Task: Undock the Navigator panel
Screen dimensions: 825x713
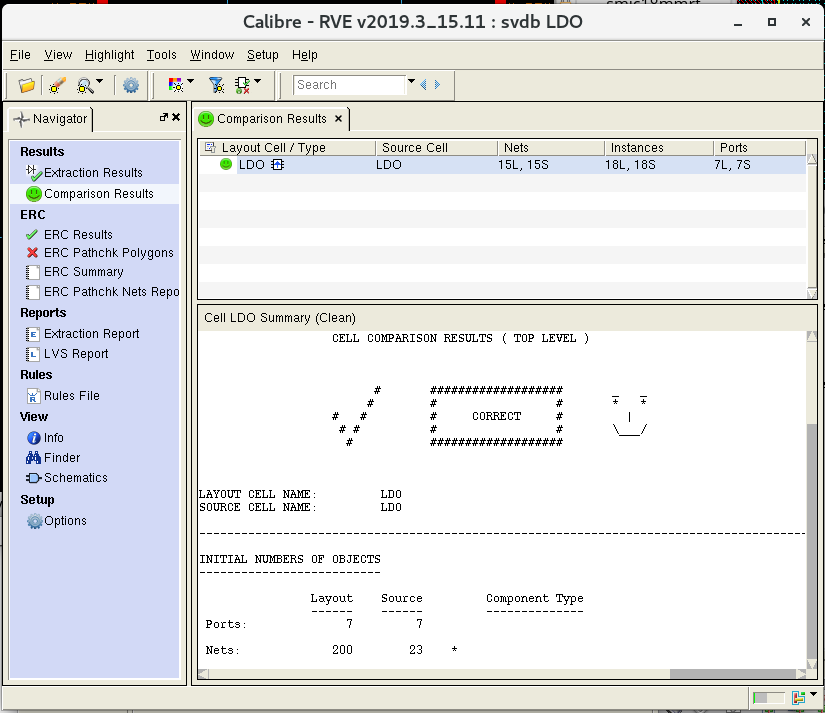Action: point(164,117)
